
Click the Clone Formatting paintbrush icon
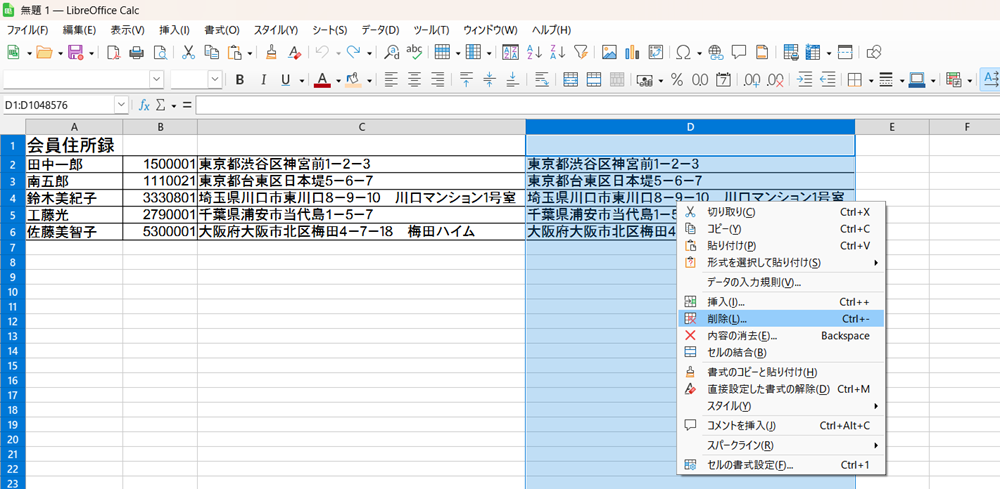271,52
